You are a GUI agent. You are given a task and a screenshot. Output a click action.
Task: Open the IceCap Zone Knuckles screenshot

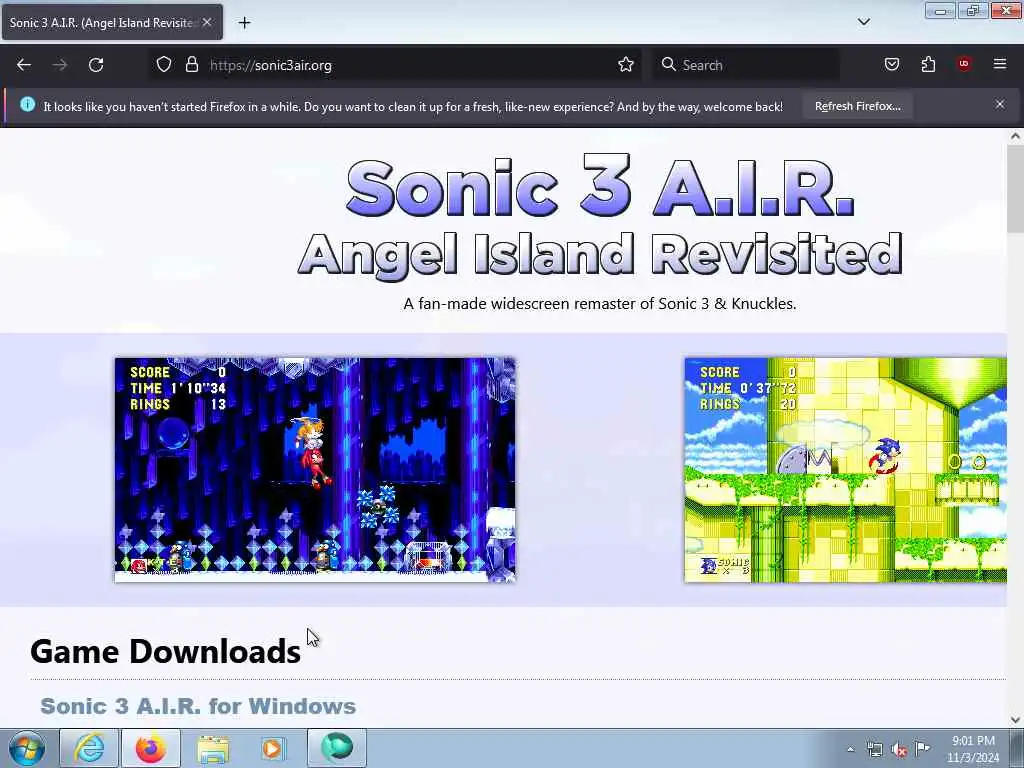pos(315,470)
